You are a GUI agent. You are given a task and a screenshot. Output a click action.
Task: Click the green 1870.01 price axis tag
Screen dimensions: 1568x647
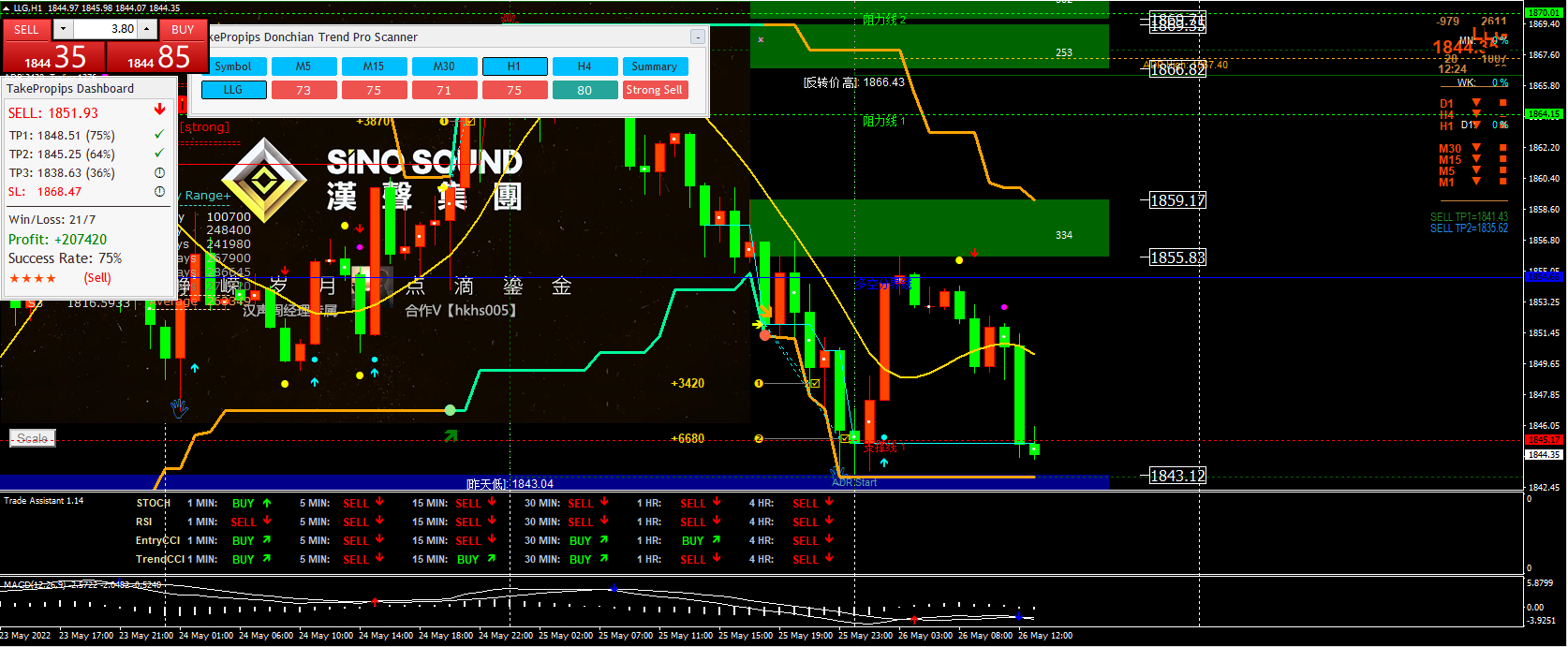[1544, 13]
